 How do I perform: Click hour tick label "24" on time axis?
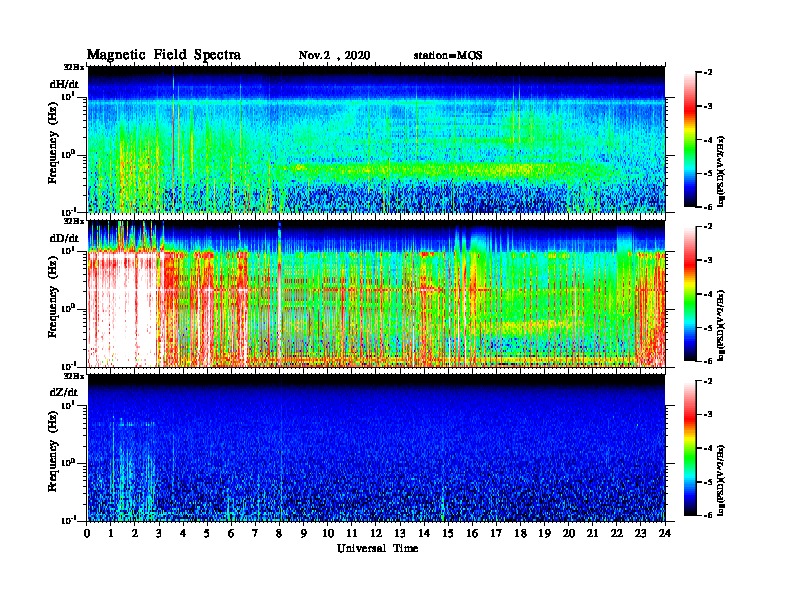[x=665, y=534]
